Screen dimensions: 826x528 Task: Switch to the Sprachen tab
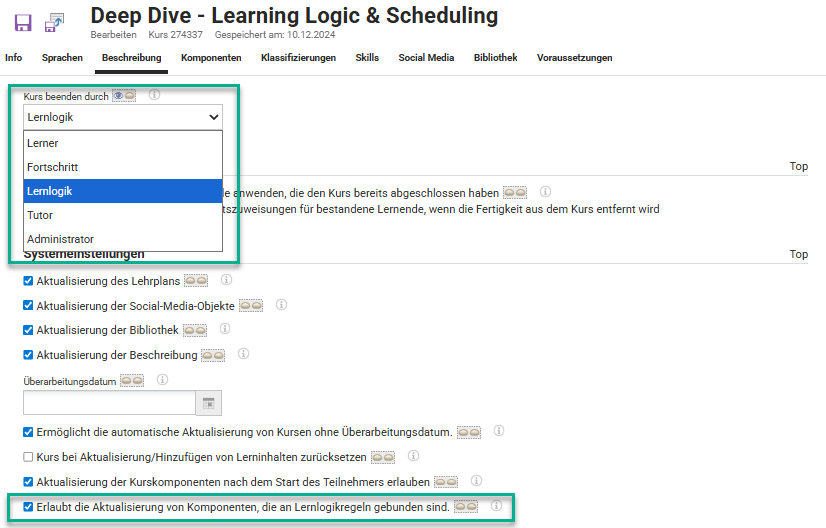click(62, 57)
